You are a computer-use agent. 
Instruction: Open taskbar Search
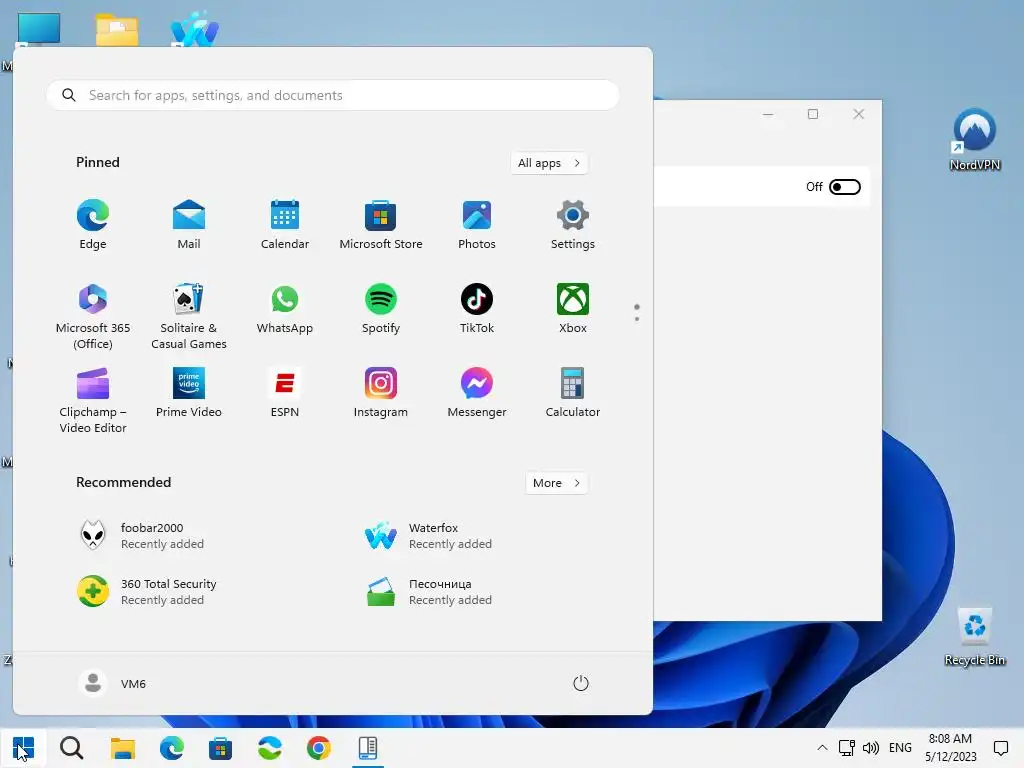point(72,748)
